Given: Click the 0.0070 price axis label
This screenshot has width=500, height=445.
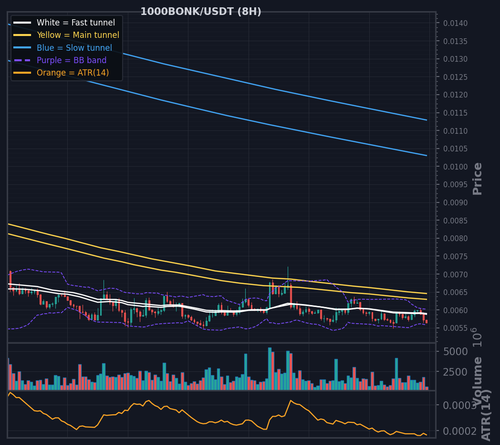Looking at the screenshot, I should 455,274.
